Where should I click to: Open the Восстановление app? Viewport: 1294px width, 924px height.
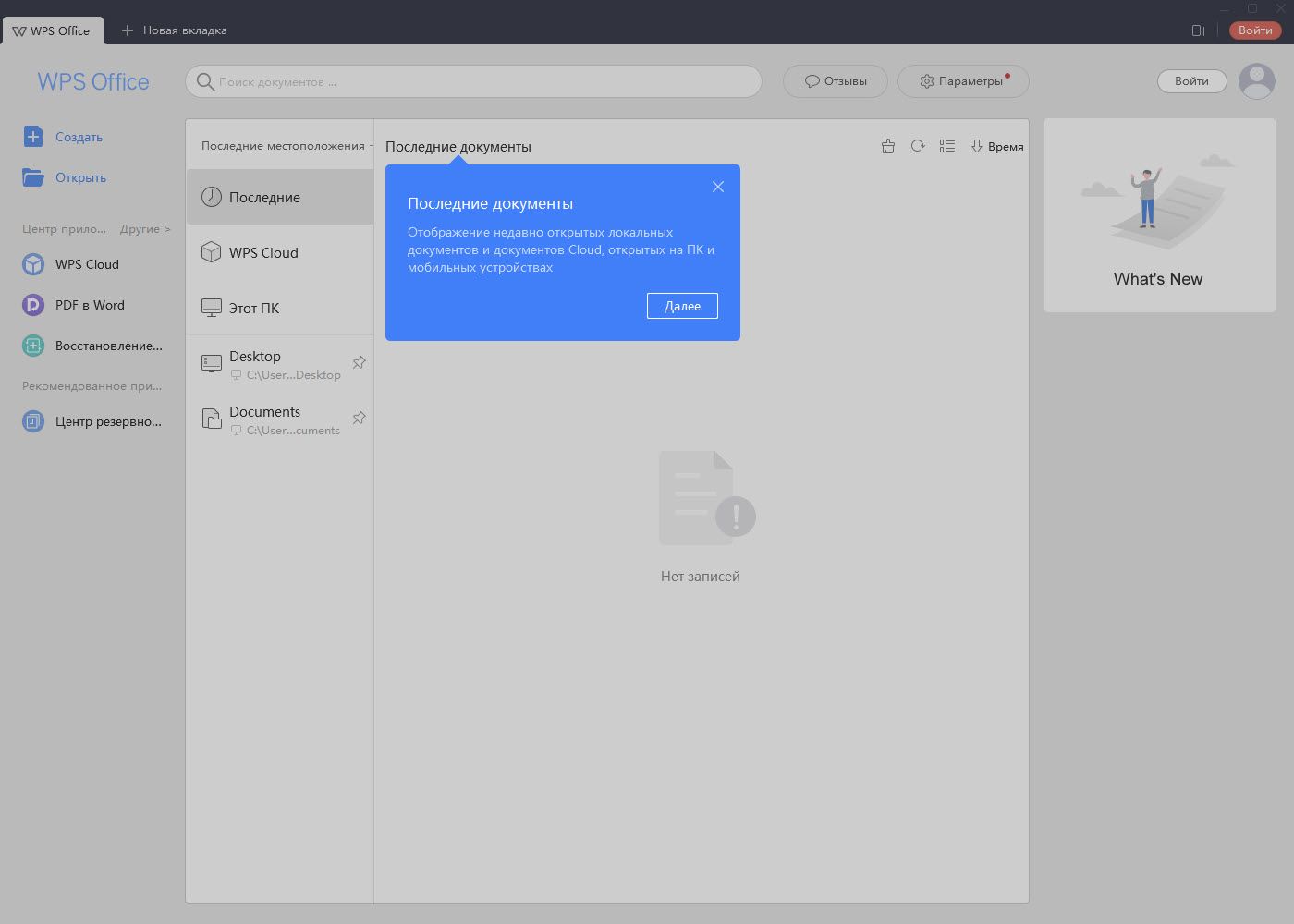click(92, 346)
